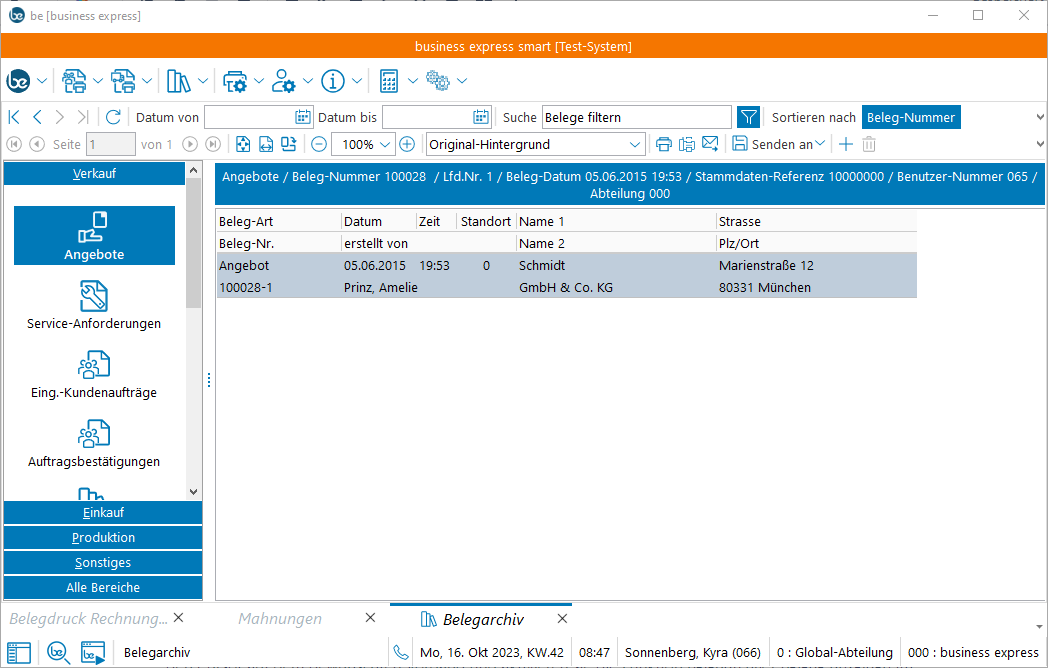This screenshot has height=668, width=1048.
Task: Click the info circle icon
Action: 333,81
